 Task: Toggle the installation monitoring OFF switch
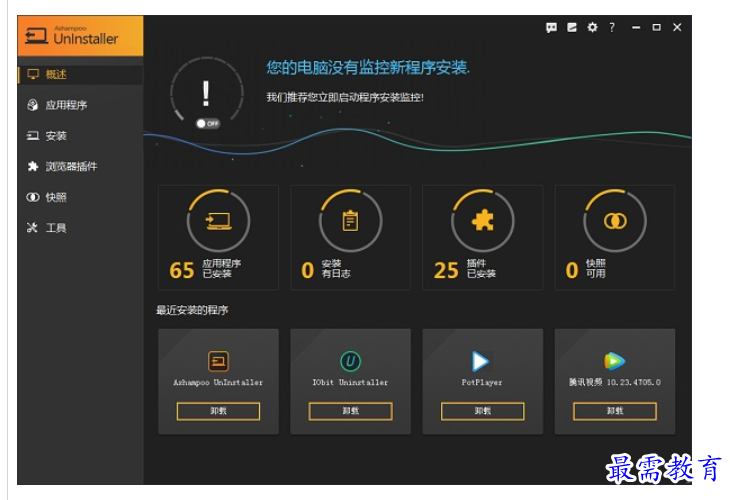click(208, 123)
